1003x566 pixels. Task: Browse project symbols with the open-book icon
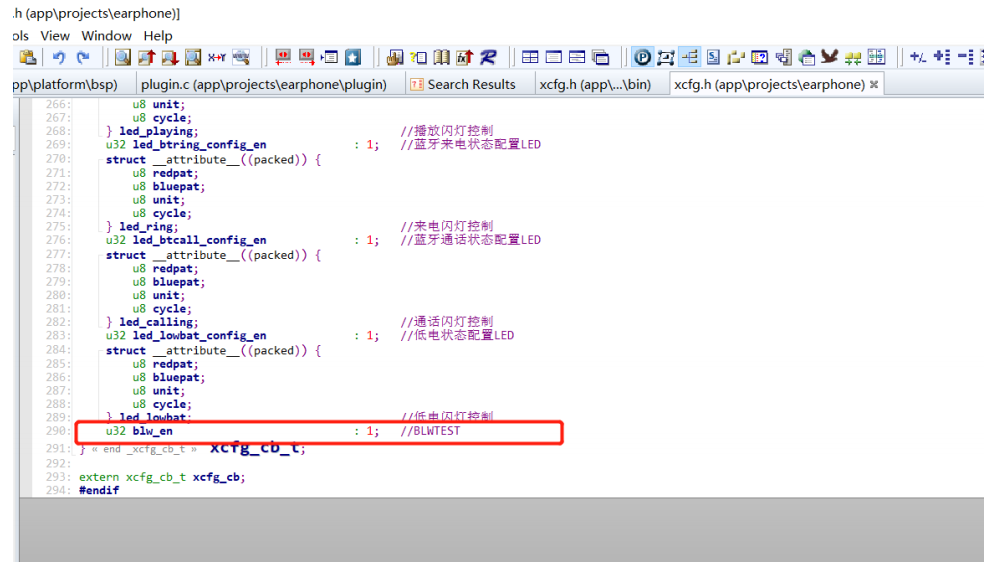[441, 58]
